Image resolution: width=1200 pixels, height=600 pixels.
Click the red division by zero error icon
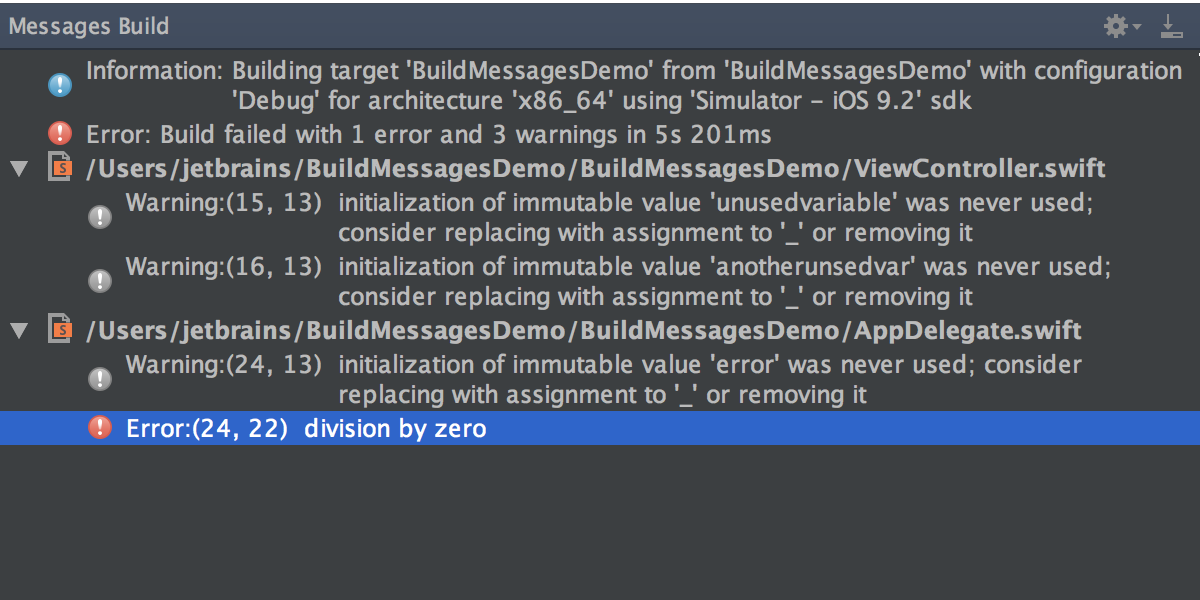(100, 428)
